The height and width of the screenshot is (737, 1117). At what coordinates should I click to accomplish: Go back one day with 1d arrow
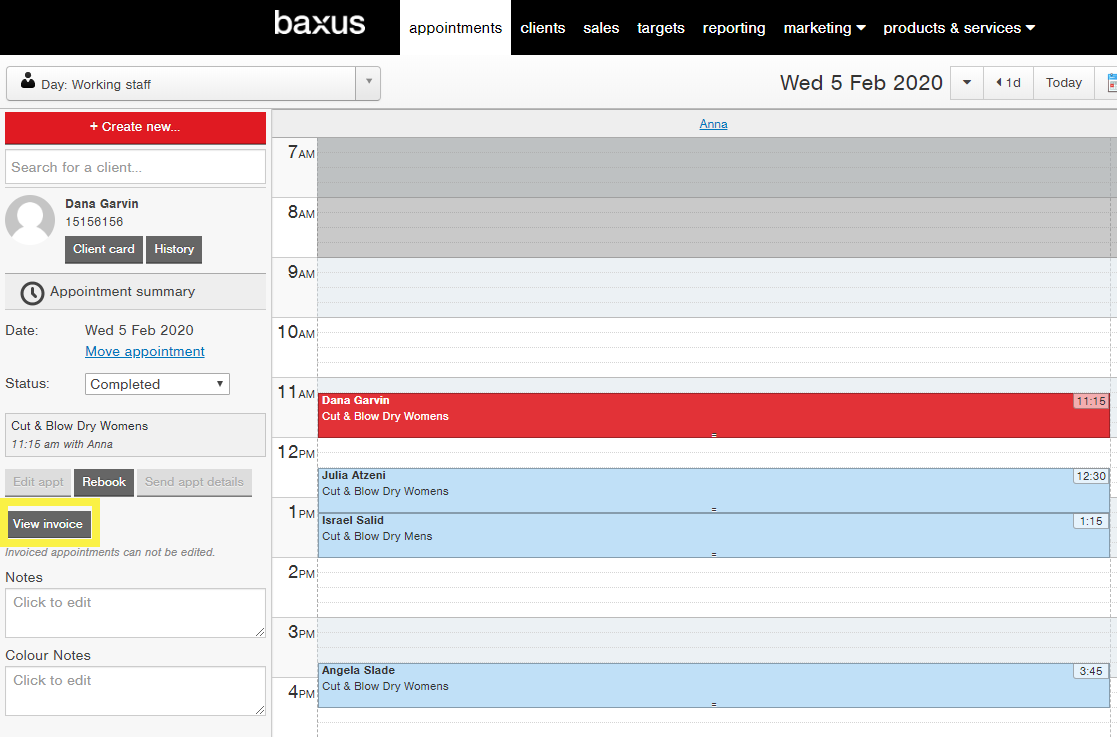1008,83
